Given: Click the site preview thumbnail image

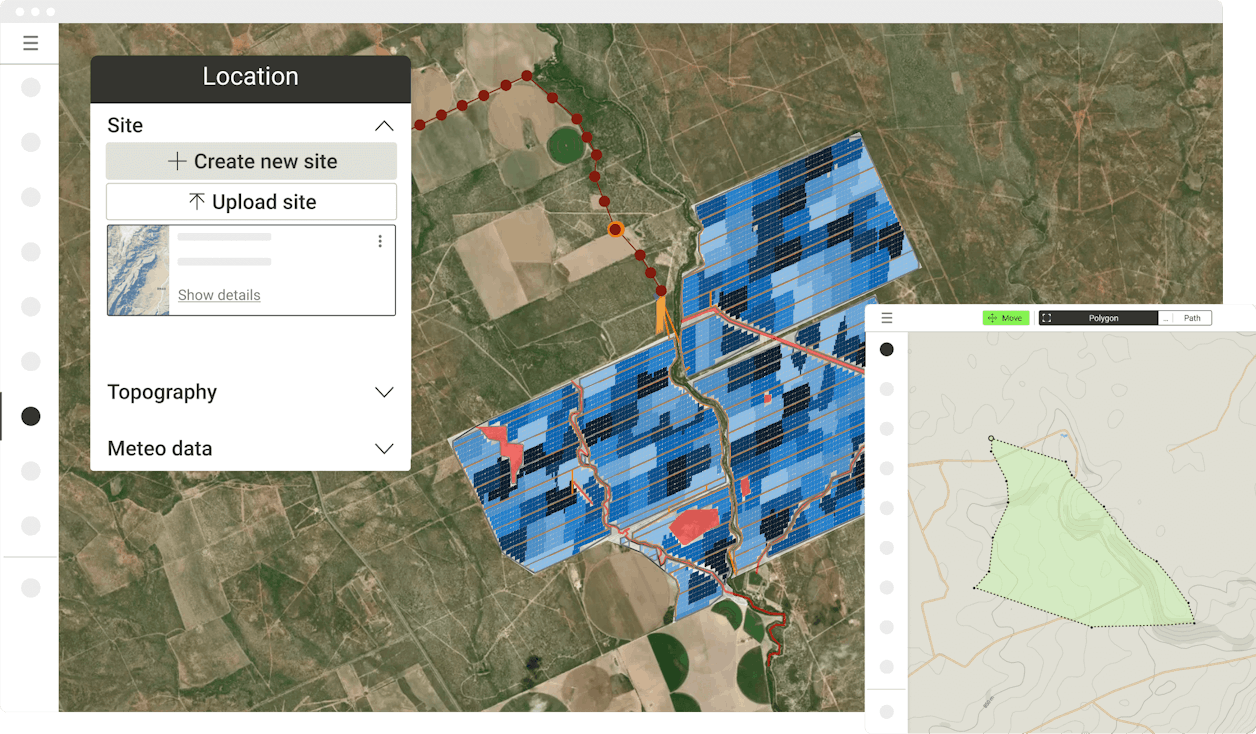Looking at the screenshot, I should click(x=137, y=270).
